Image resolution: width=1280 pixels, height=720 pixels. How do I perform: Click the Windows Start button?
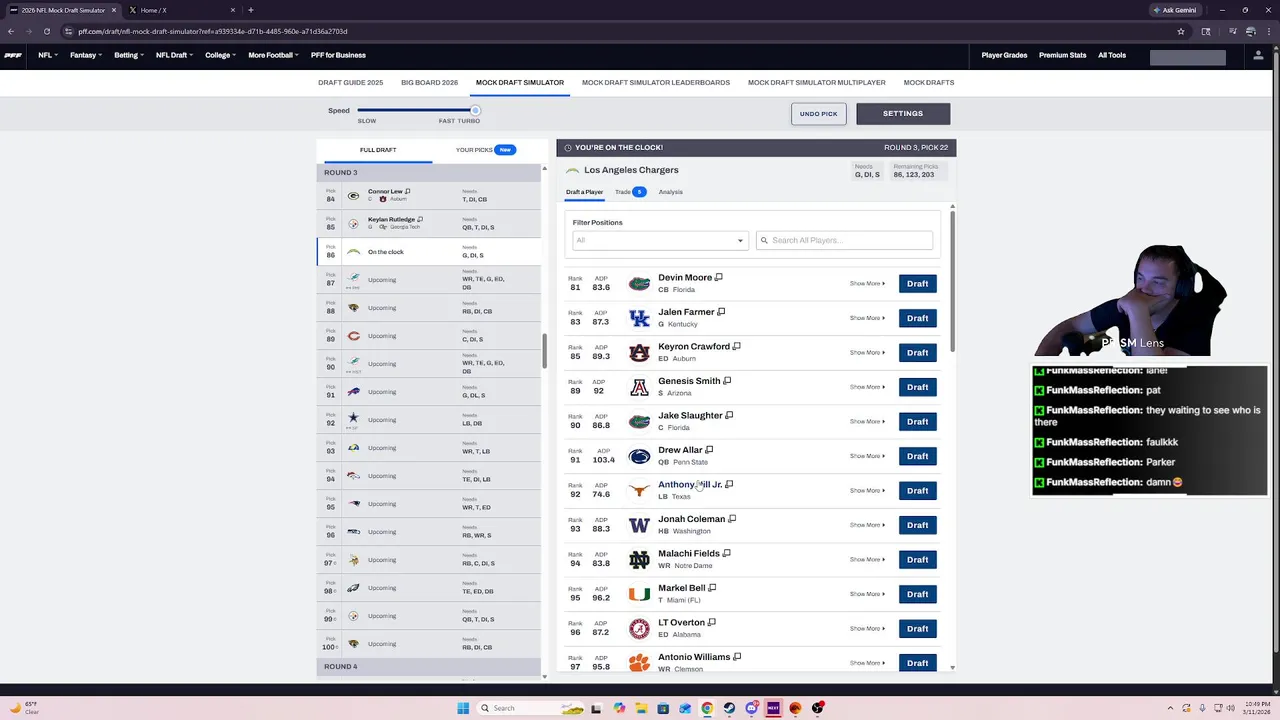tap(463, 708)
